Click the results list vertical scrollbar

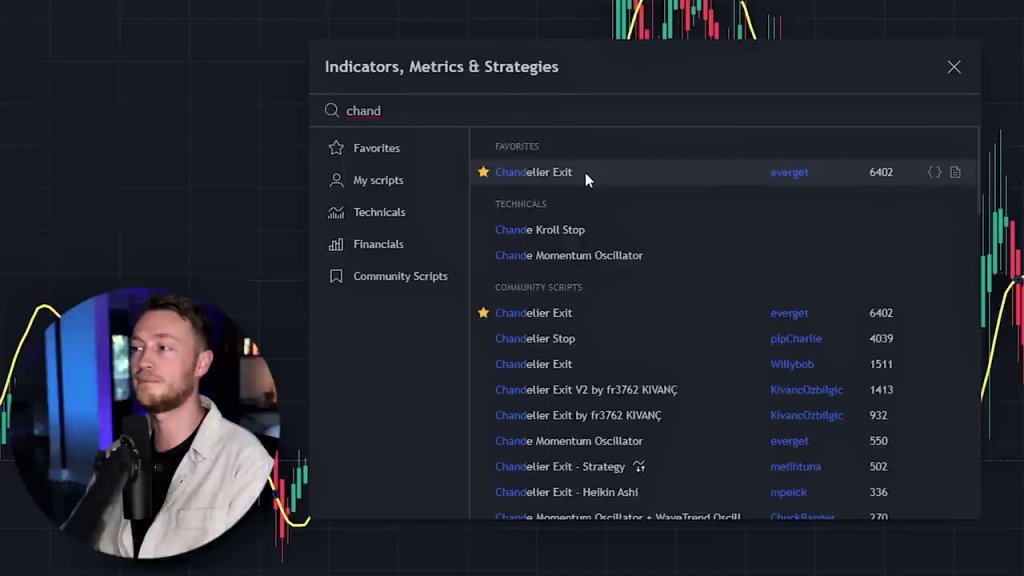coord(977,170)
